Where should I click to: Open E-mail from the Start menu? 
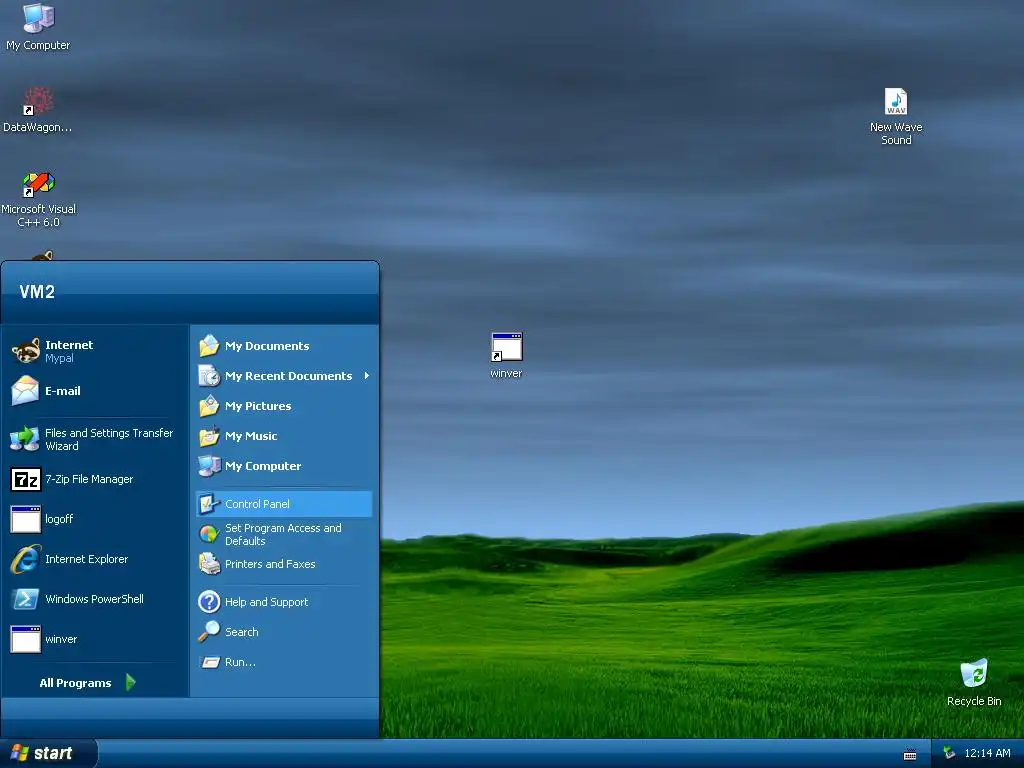[x=95, y=391]
